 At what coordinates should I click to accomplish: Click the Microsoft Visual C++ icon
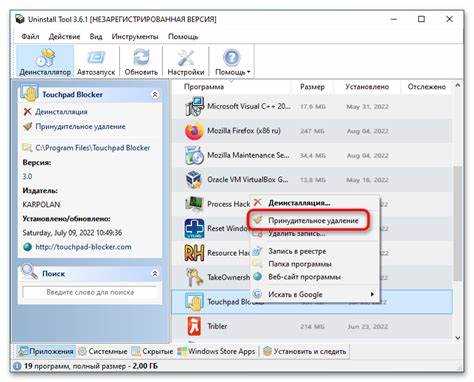(x=194, y=107)
